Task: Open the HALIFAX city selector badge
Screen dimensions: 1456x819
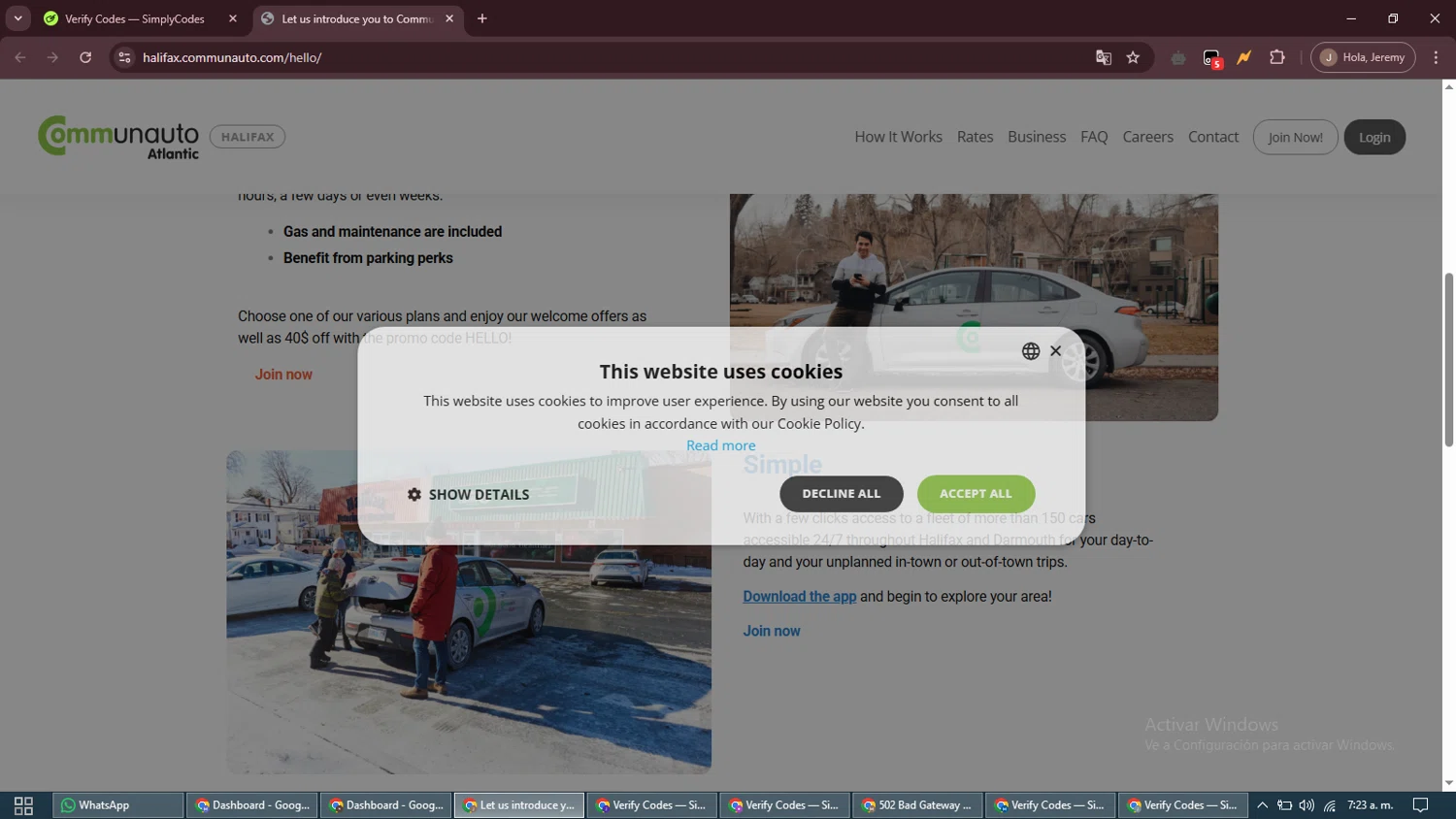Action: pos(248,137)
